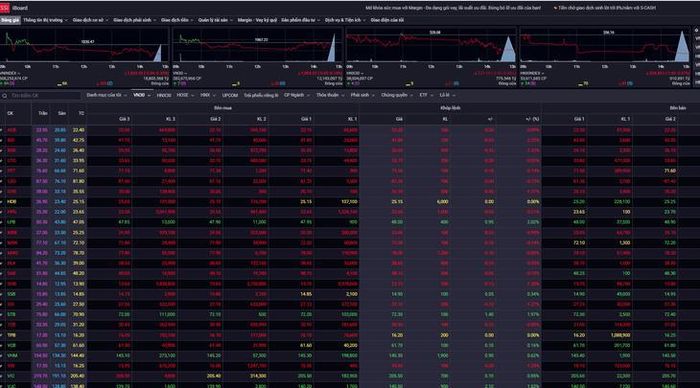Select the HNX30 board filter
This screenshot has height=388, width=700.
164,96
